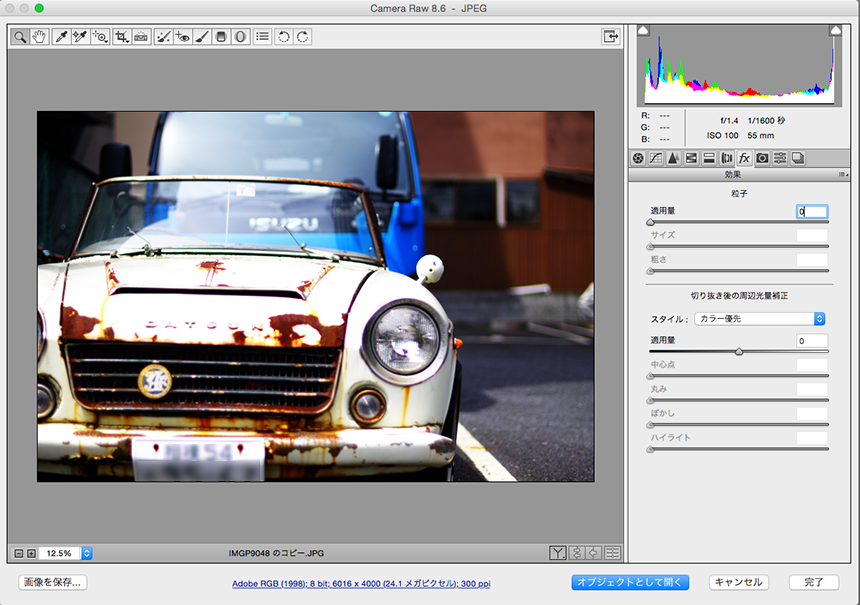Open the Presets tab
The height and width of the screenshot is (605, 860).
780,159
